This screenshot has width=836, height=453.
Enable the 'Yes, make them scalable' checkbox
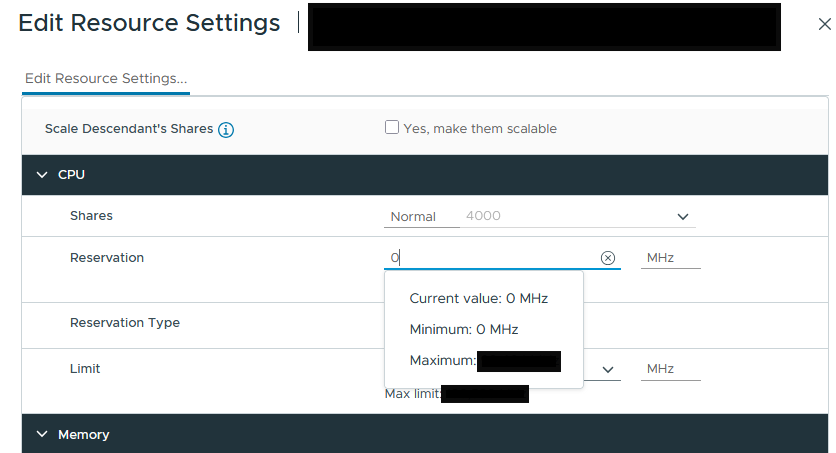tap(392, 128)
